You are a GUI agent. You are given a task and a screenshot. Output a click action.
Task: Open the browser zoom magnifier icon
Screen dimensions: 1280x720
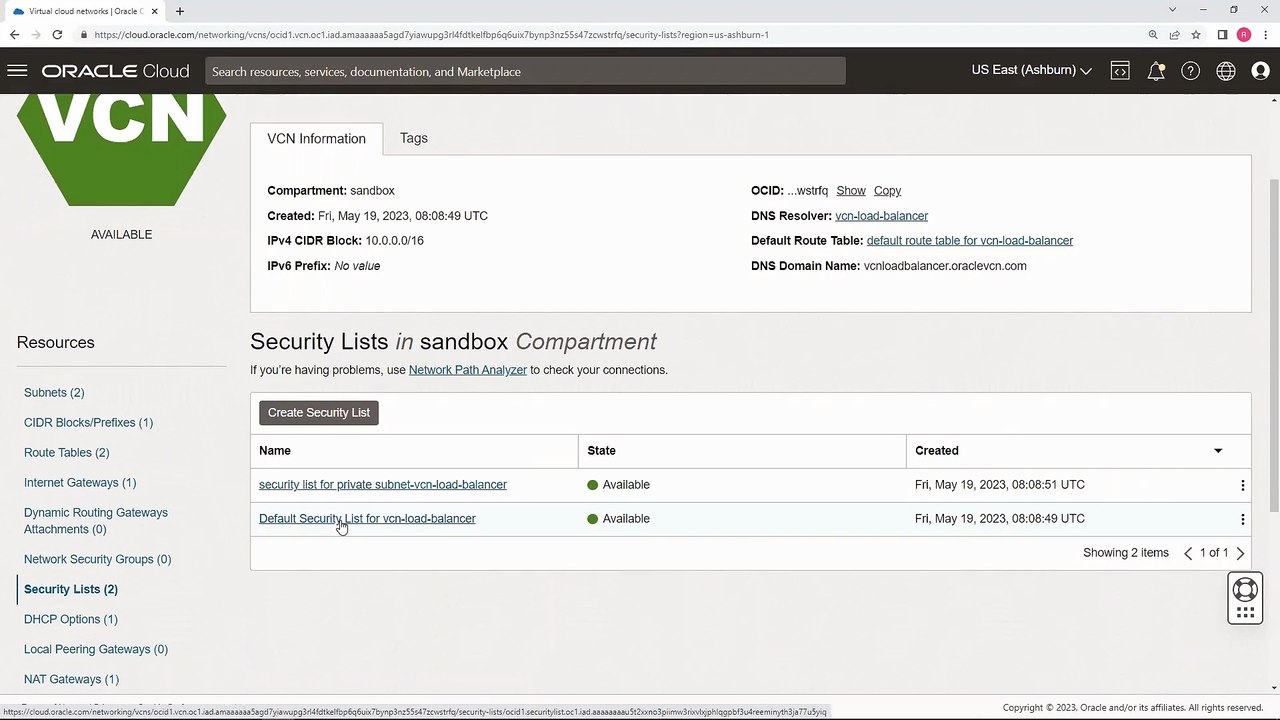[x=1153, y=35]
